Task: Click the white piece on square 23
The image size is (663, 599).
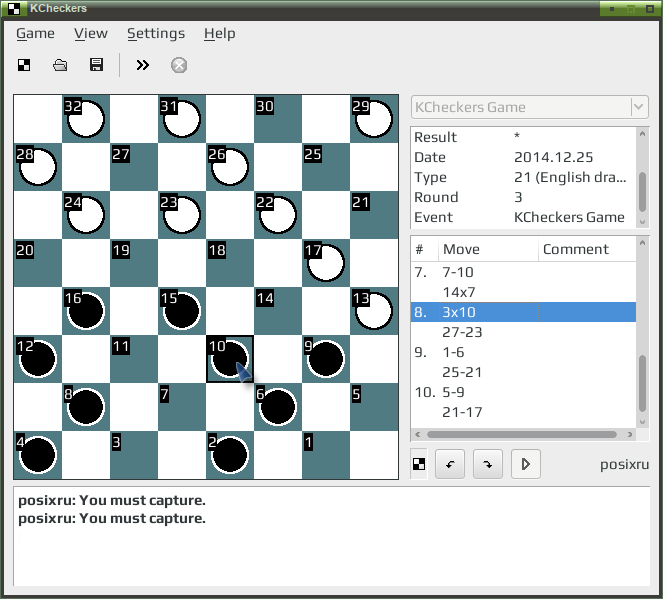Action: click(x=182, y=215)
